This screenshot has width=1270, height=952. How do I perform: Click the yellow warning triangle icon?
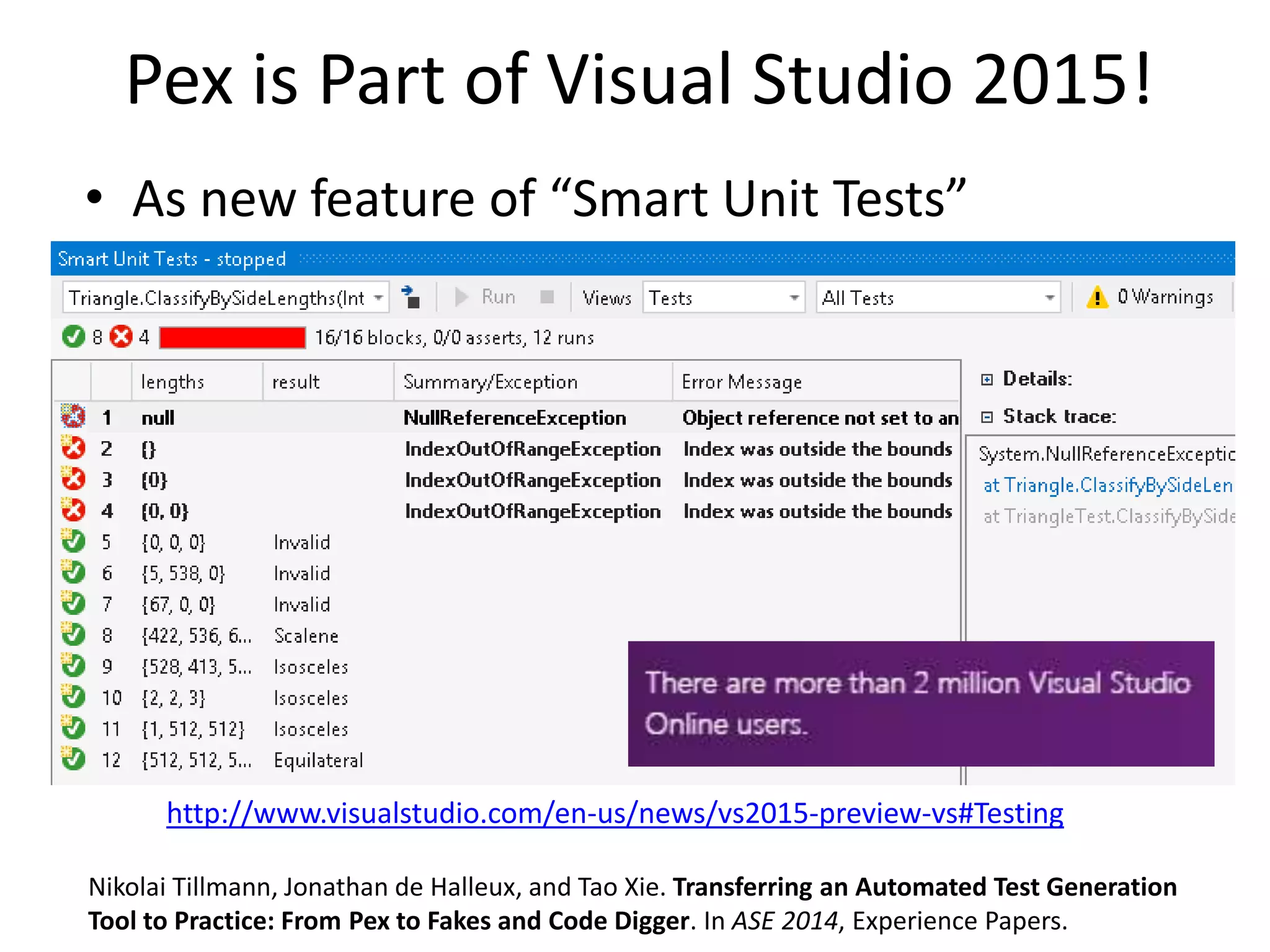1097,297
